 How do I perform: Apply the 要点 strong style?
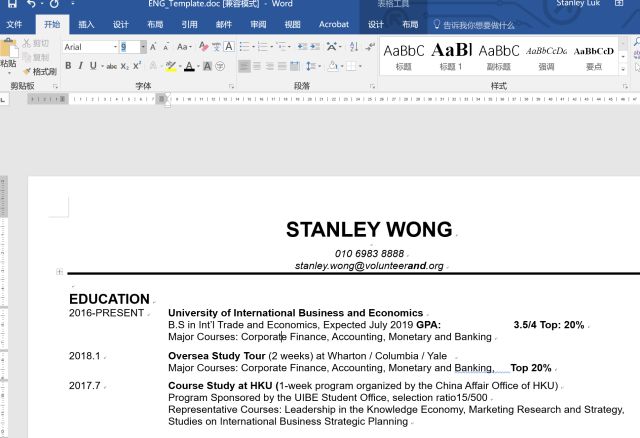tap(594, 56)
